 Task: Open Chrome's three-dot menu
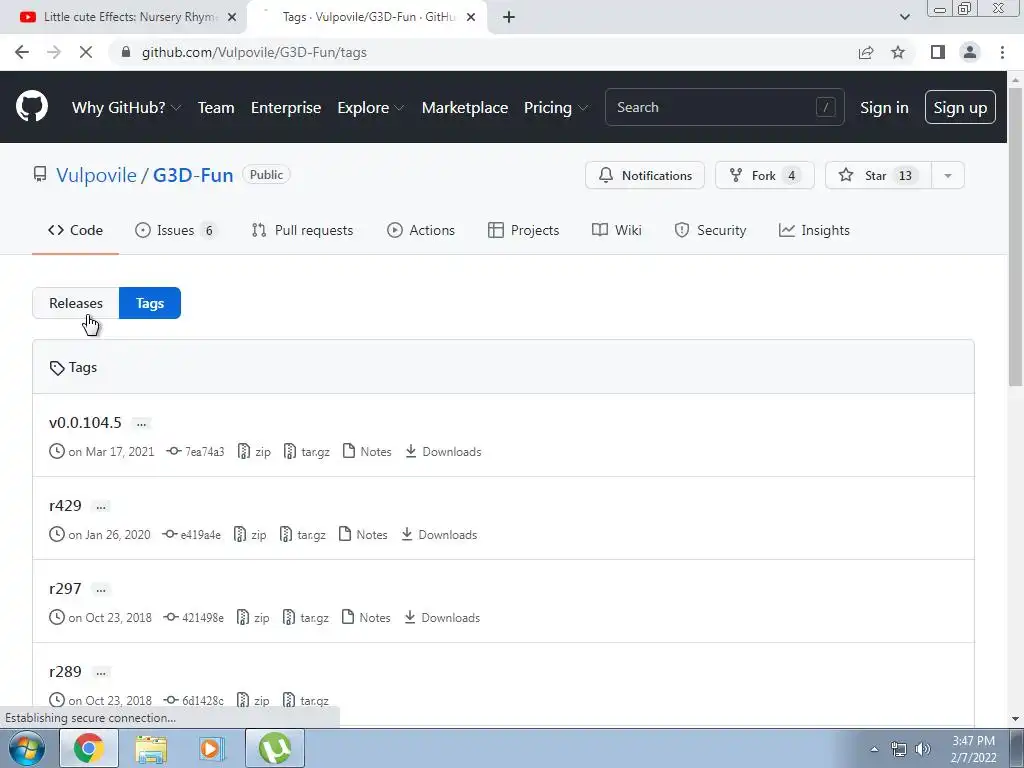pyautogui.click(x=1002, y=52)
